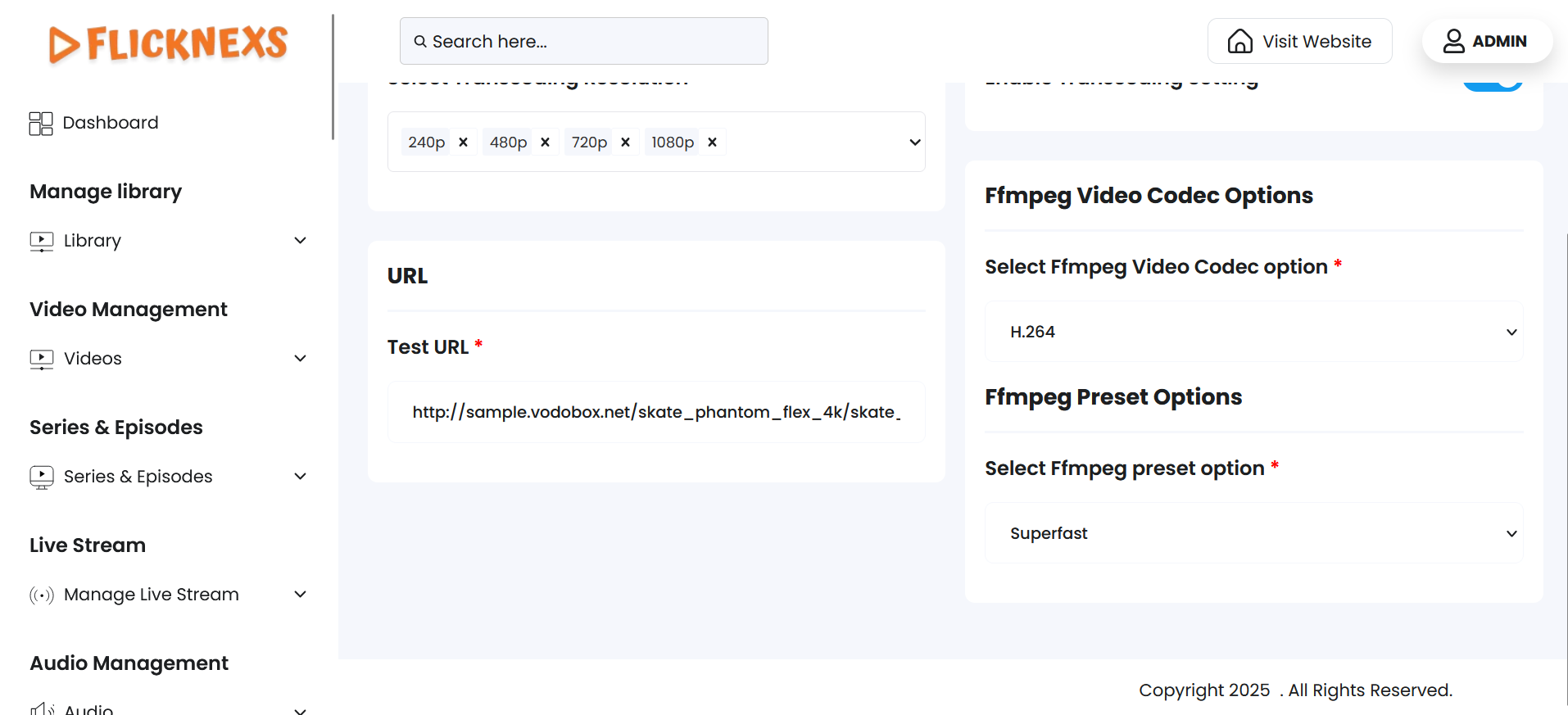This screenshot has width=1568, height=715.
Task: Click the Series & Episodes icon
Action: click(x=42, y=477)
